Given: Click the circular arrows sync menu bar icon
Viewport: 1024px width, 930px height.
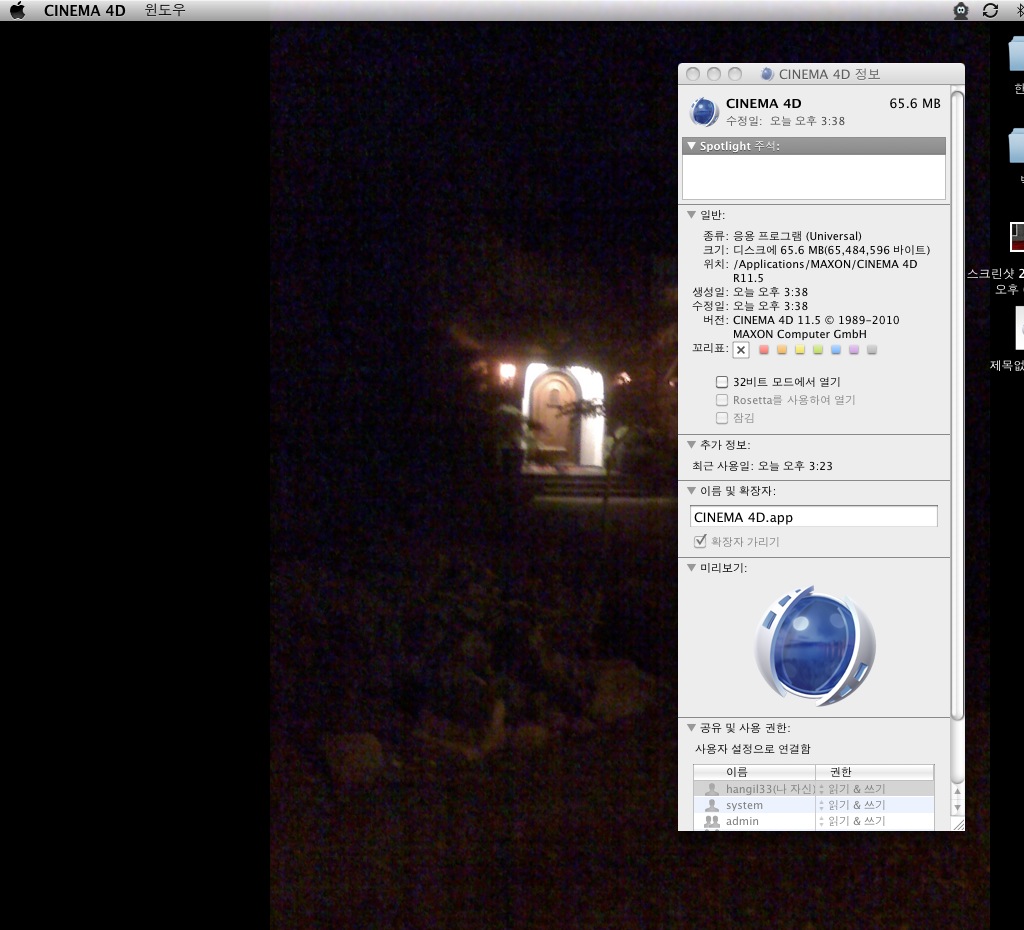Looking at the screenshot, I should (x=990, y=10).
